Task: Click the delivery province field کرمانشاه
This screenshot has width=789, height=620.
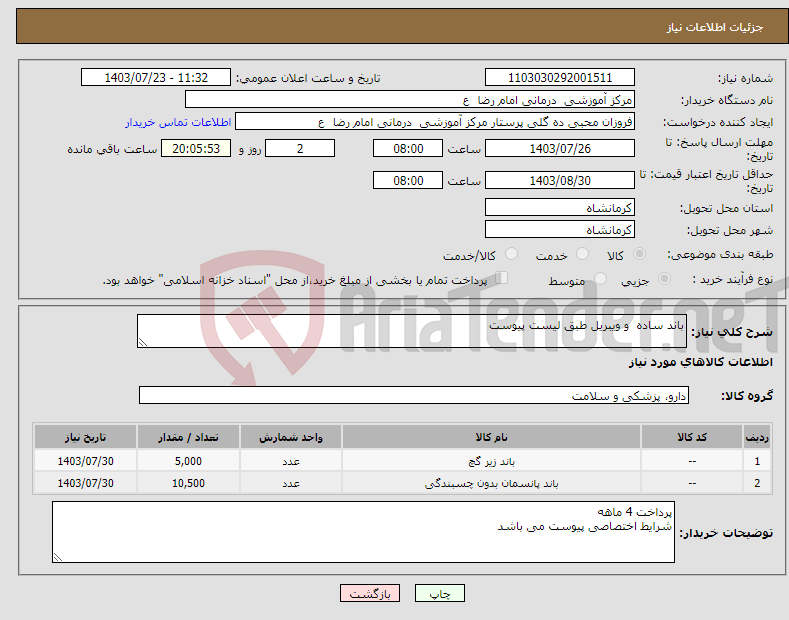Action: [560, 207]
